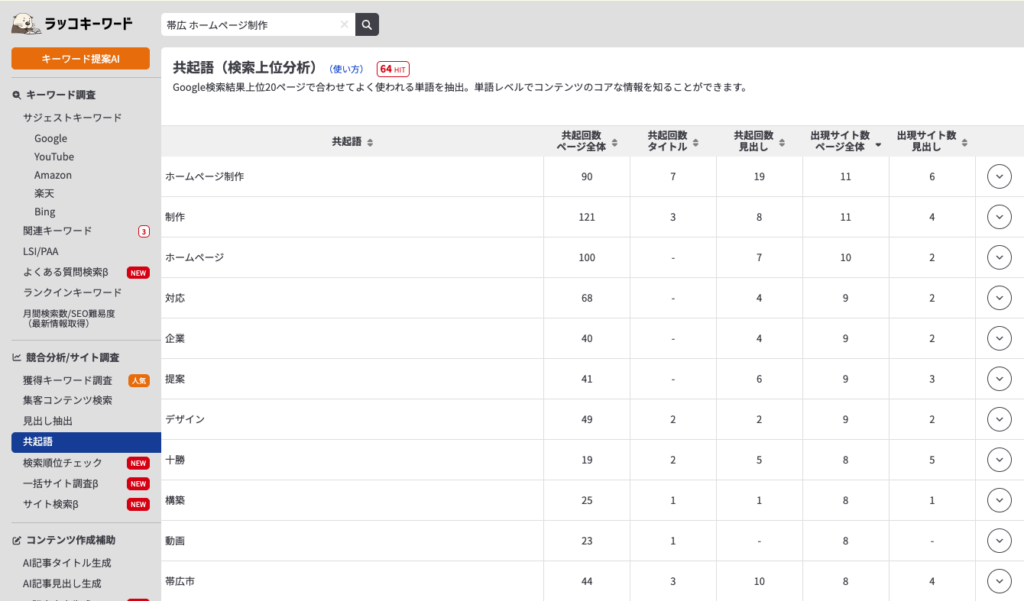
Task: Open 検索順位チェック in sidebar
Action: tap(62, 463)
